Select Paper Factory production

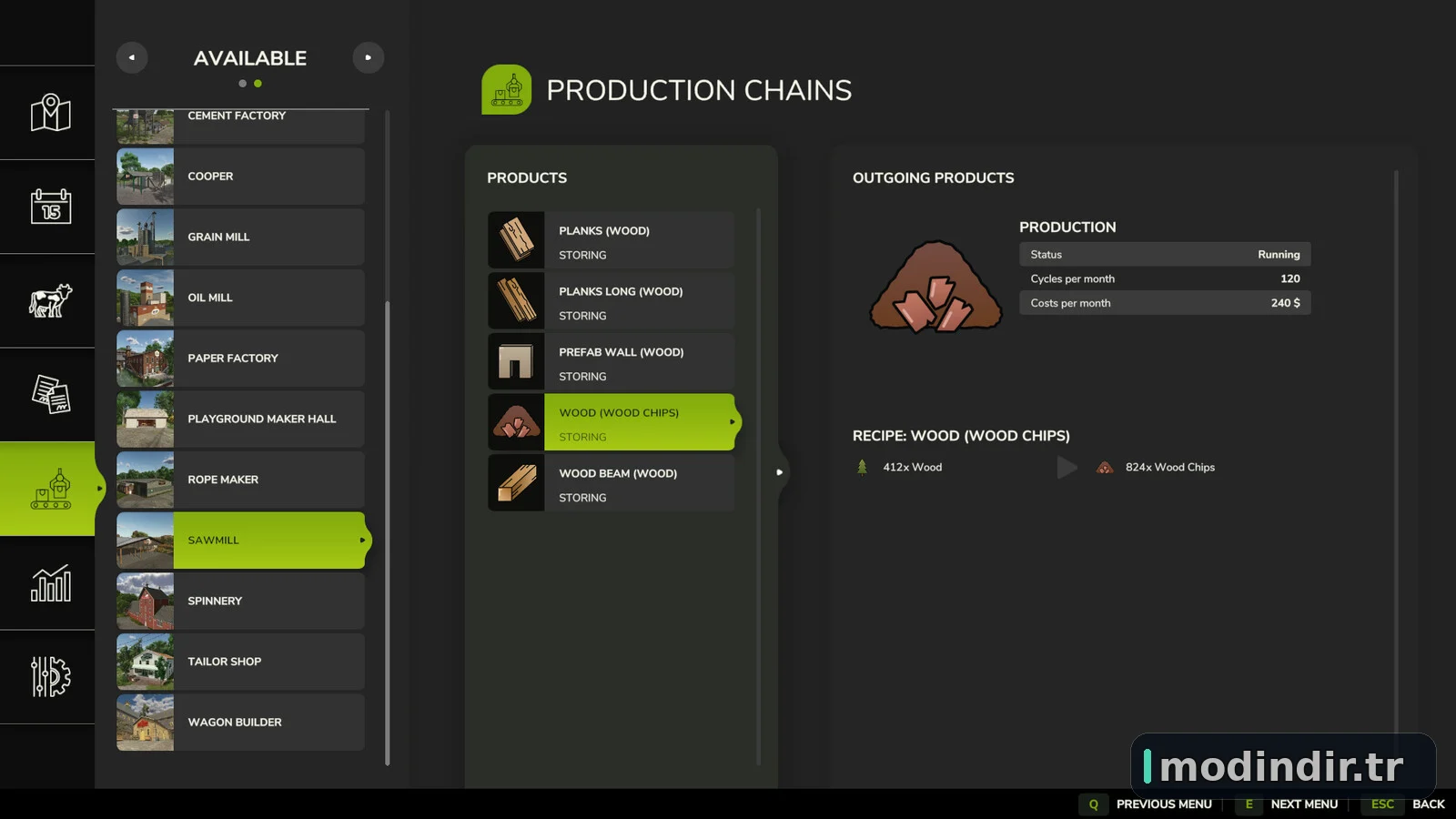tap(240, 359)
